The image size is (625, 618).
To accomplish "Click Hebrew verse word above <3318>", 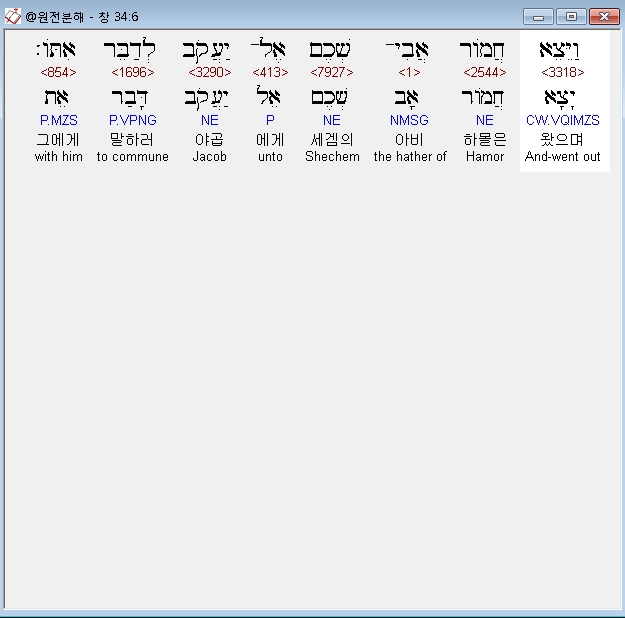I will tap(560, 50).
